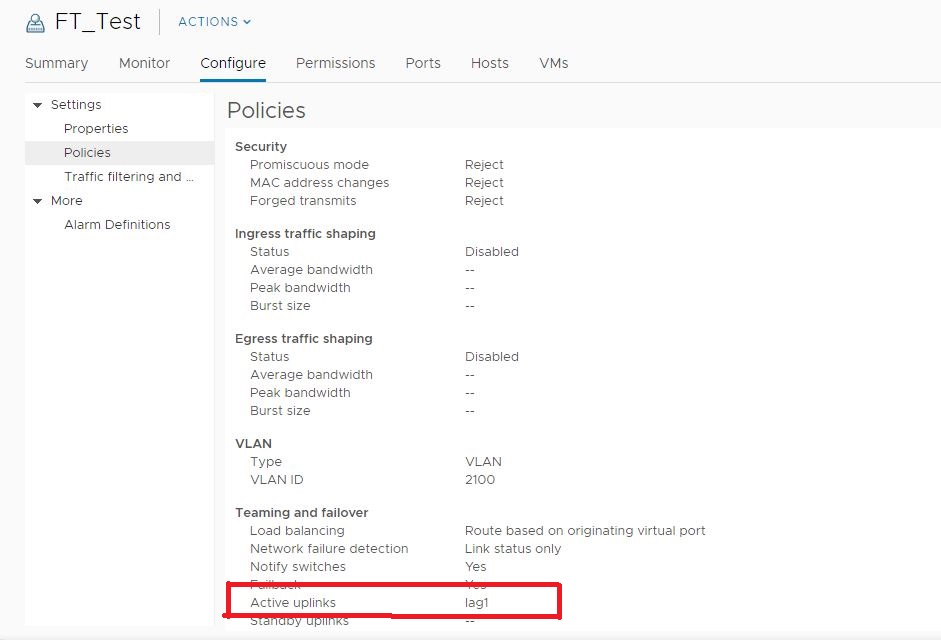The width and height of the screenshot is (941, 640).
Task: Open Traffic filtering and marking settings
Action: pyautogui.click(x=131, y=176)
